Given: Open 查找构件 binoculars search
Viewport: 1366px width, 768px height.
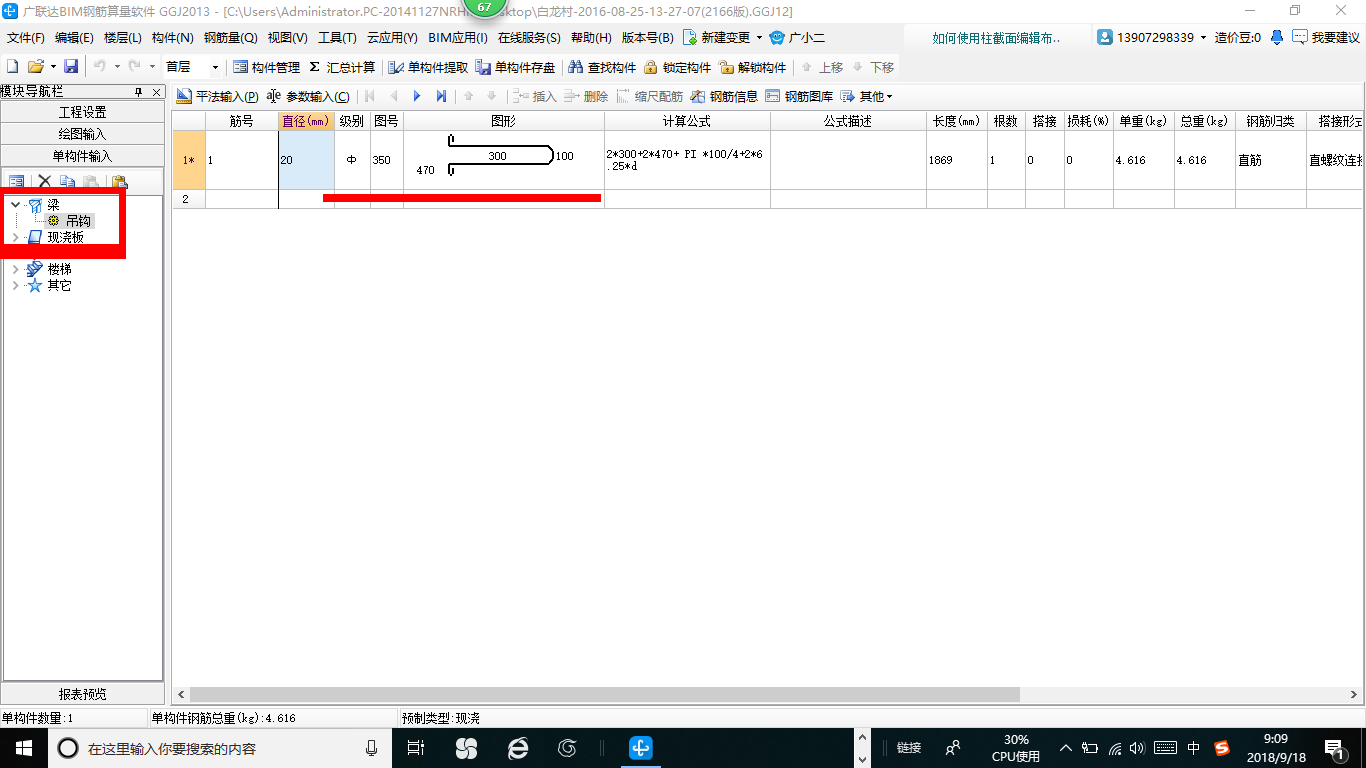Looking at the screenshot, I should (602, 67).
